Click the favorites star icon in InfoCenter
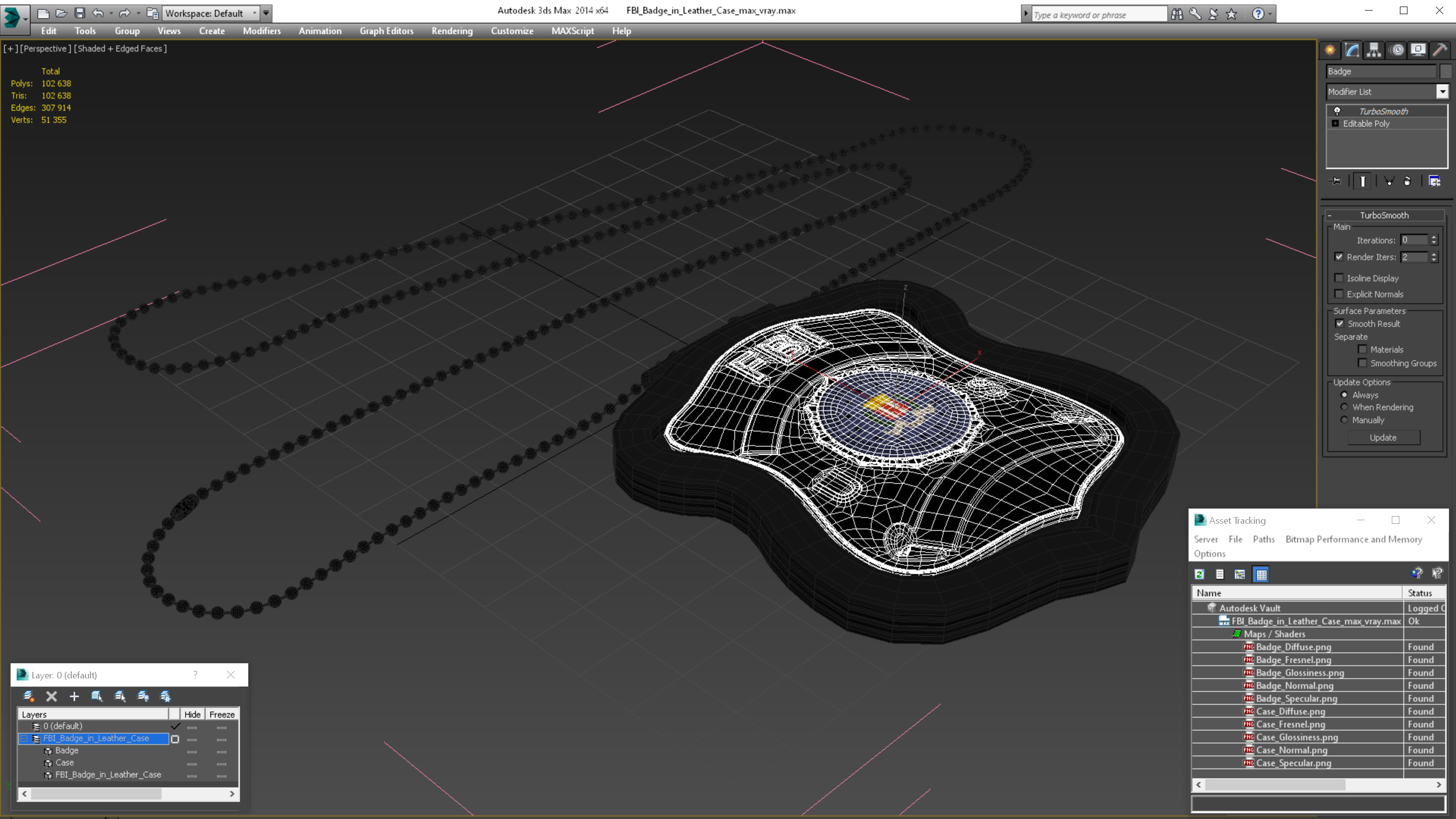Viewport: 1456px width, 819px height. tap(1232, 14)
